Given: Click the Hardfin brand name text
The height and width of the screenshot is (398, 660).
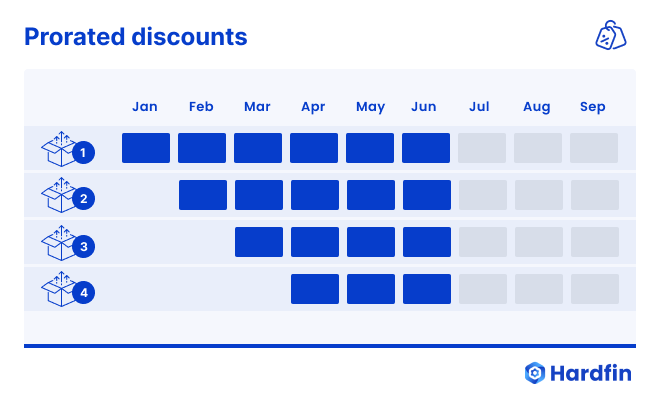Looking at the screenshot, I should click(591, 373).
